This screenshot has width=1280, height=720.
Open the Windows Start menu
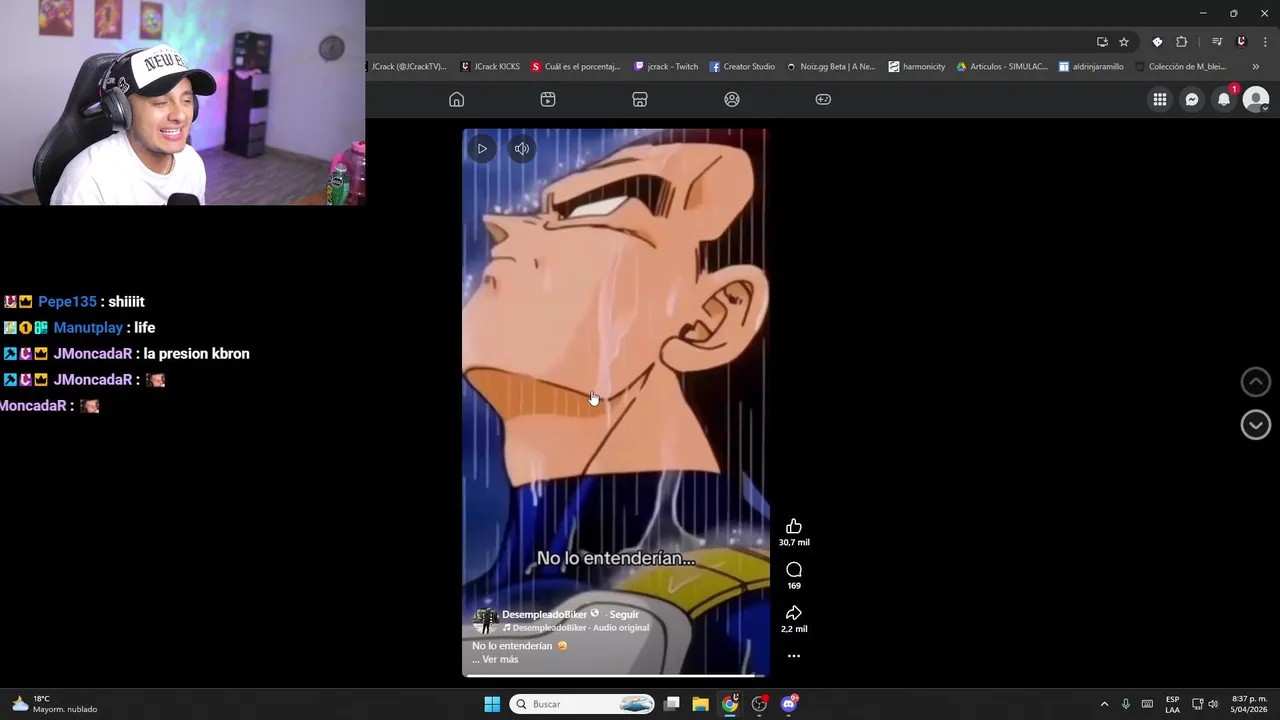point(492,704)
